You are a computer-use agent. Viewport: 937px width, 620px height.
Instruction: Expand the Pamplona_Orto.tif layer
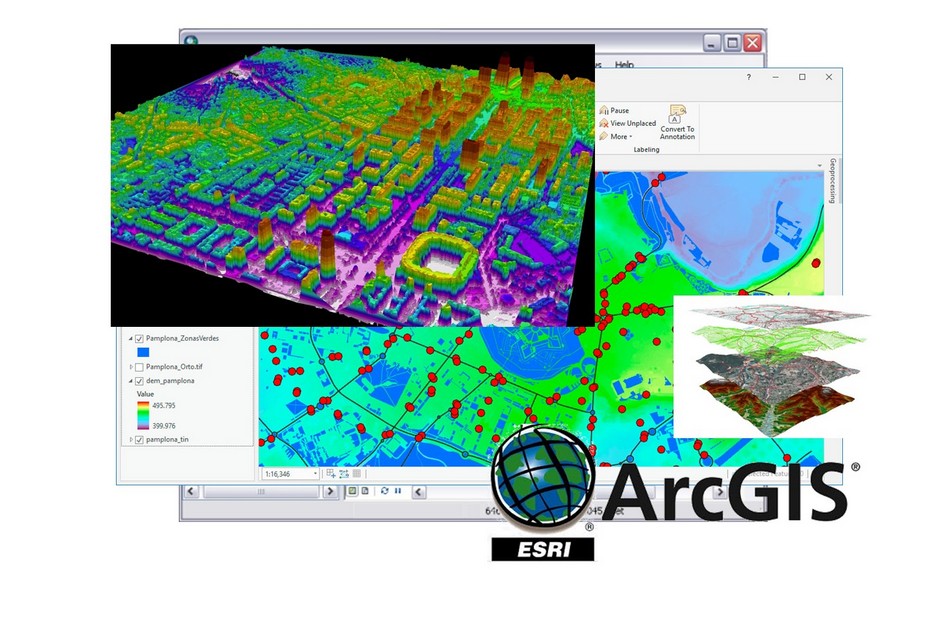pyautogui.click(x=131, y=367)
